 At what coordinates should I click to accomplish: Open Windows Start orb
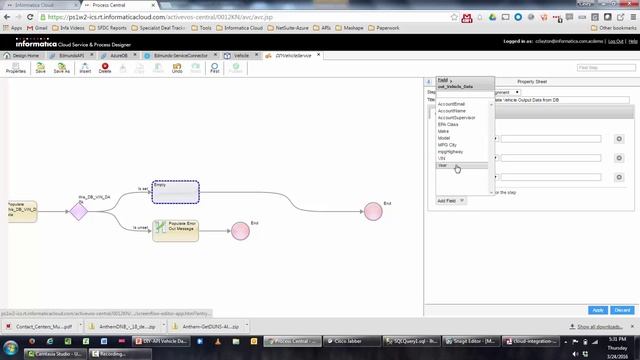pos(11,348)
